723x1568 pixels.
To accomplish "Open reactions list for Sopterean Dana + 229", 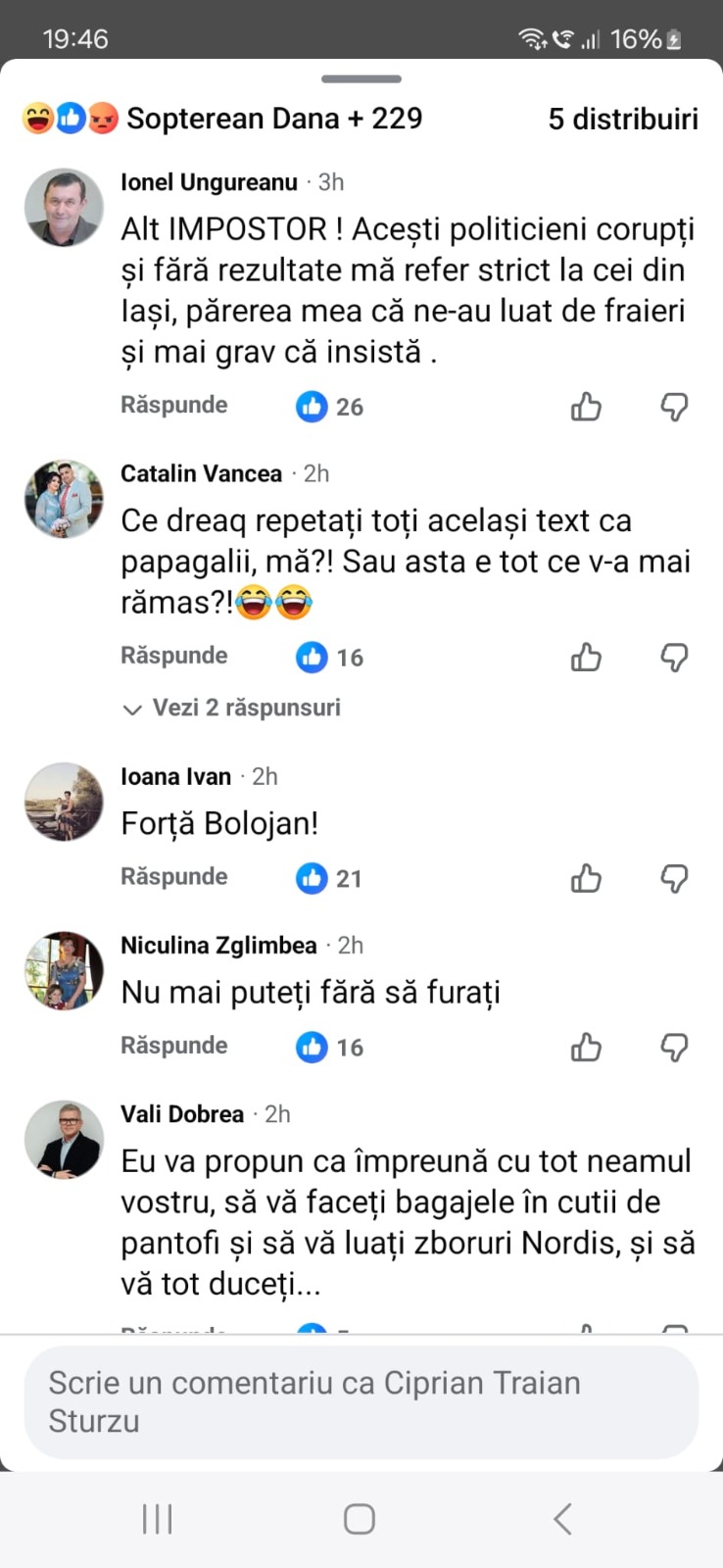I will pyautogui.click(x=223, y=119).
